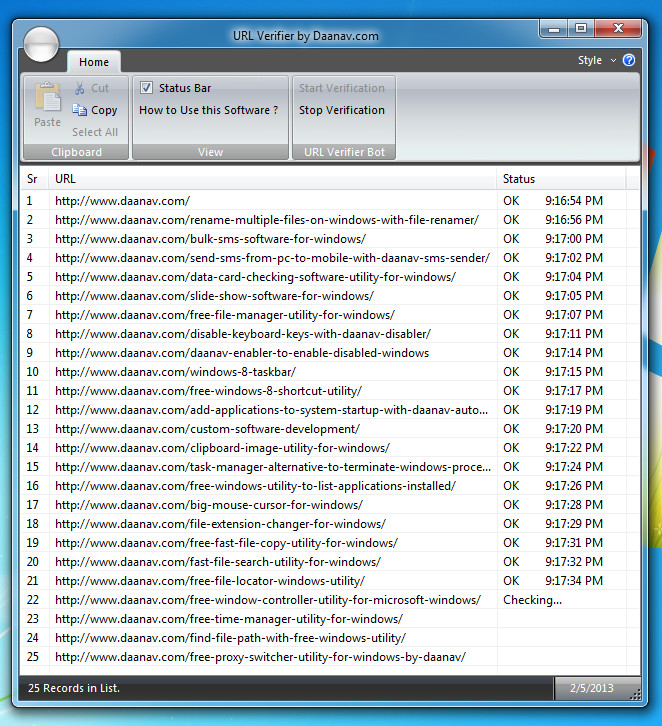The height and width of the screenshot is (726, 662).
Task: Select the slide-show-software URL row
Action: click(330, 296)
